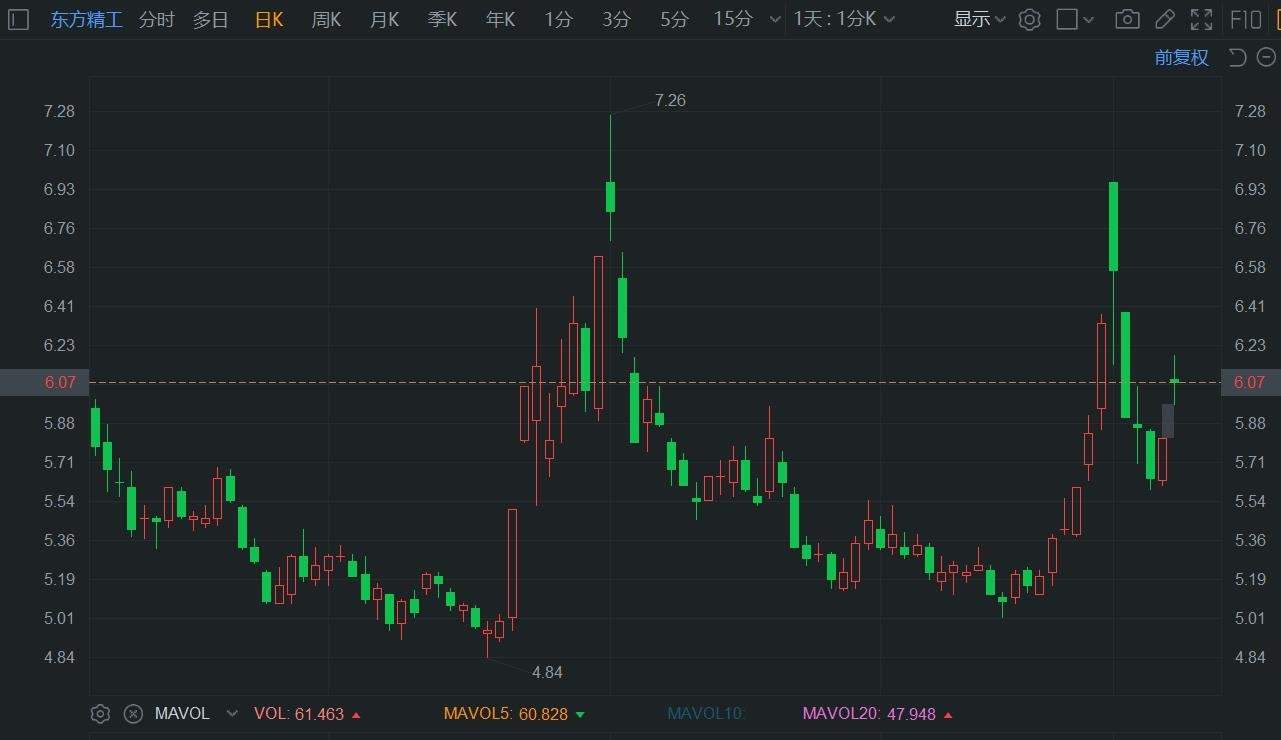Click the panel toggle icon left of 东方精工
The image size is (1281, 740).
point(19,19)
